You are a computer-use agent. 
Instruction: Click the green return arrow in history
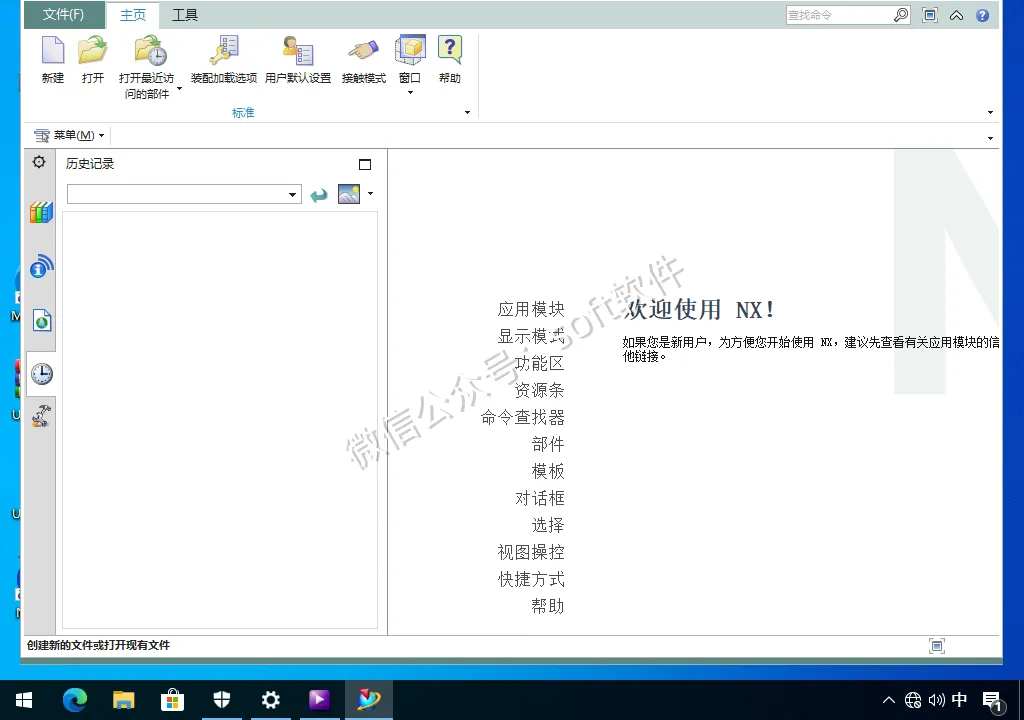pos(319,195)
